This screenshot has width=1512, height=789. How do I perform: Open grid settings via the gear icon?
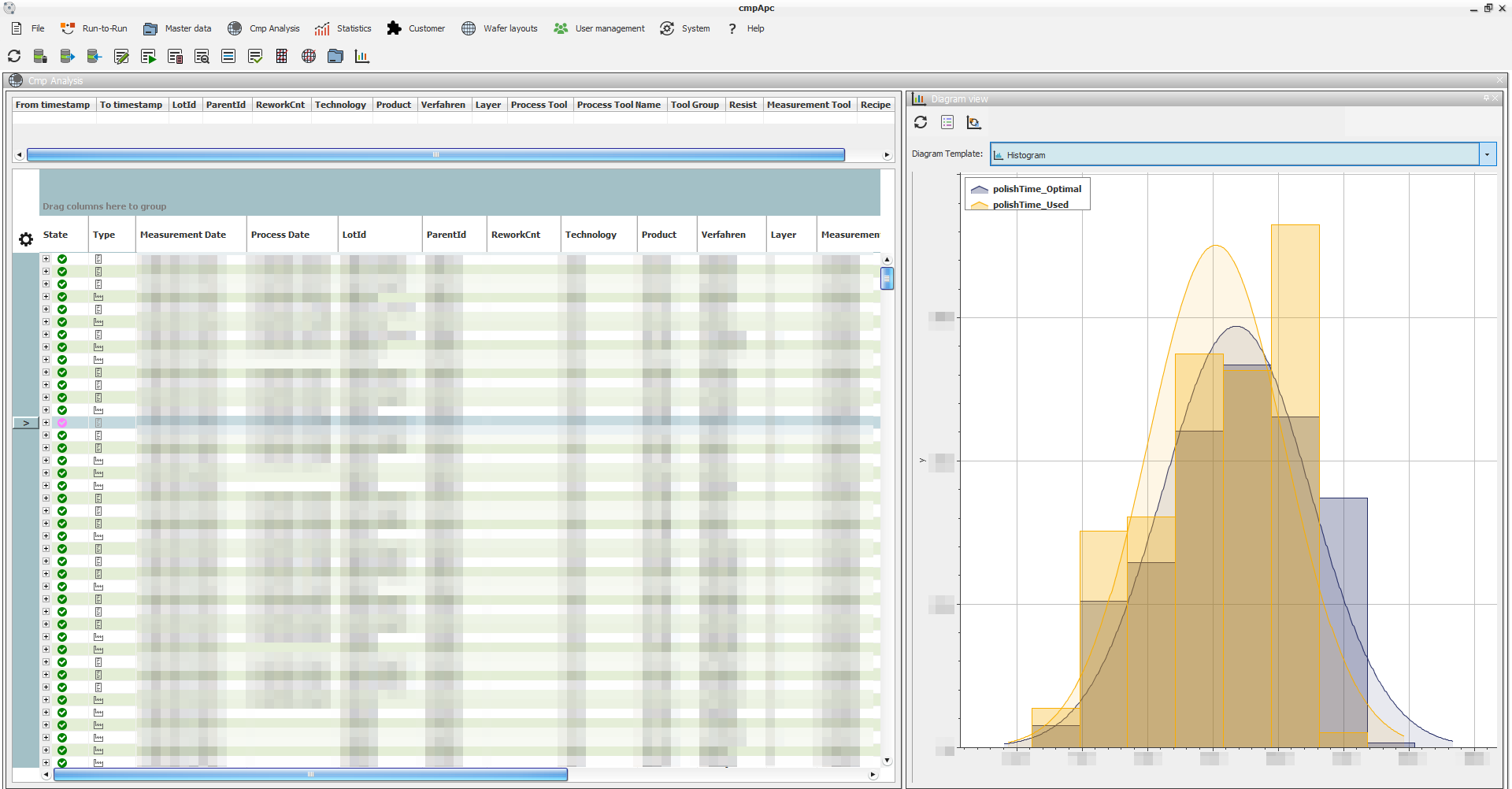point(26,239)
